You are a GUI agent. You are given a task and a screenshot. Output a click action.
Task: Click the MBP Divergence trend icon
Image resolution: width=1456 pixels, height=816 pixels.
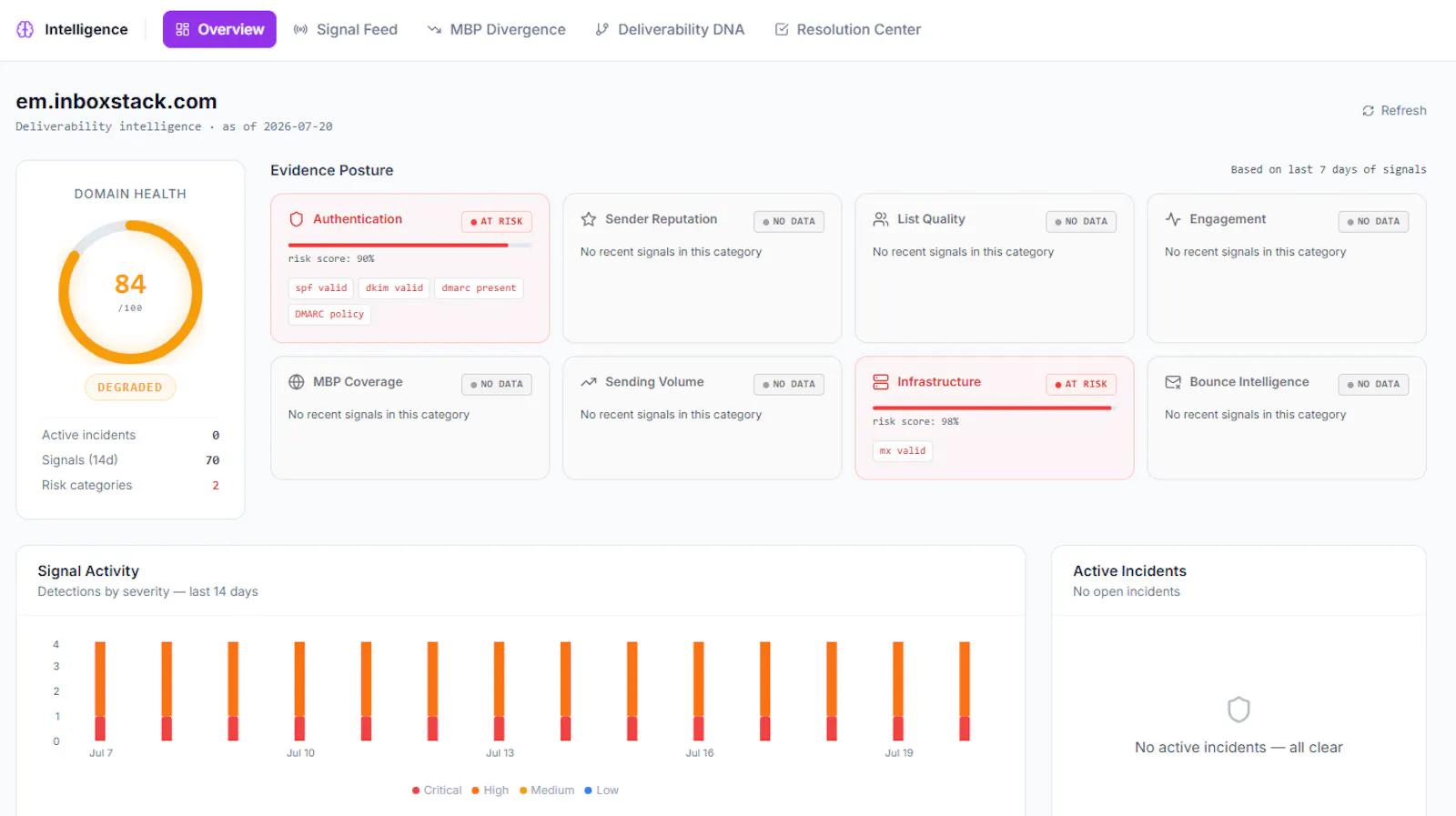coord(434,30)
